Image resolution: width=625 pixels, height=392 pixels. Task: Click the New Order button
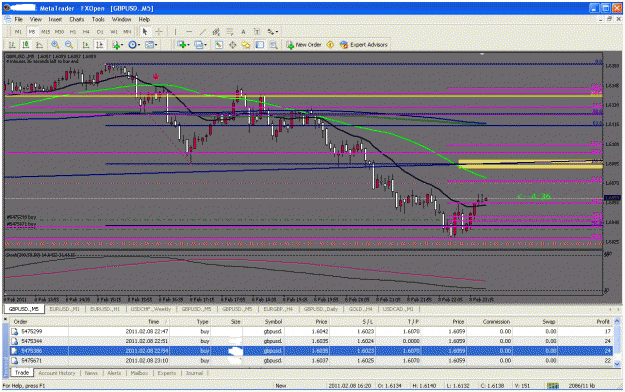click(304, 45)
